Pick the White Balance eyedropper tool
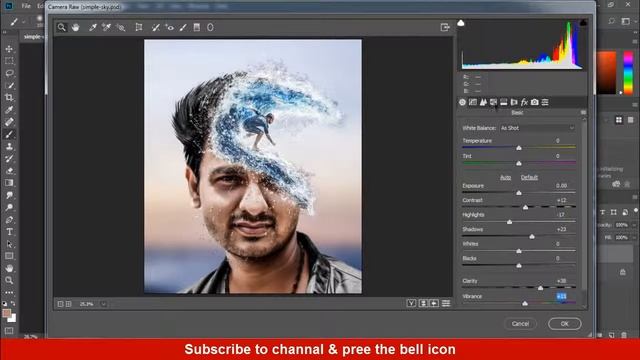The image size is (640, 360). (93, 27)
